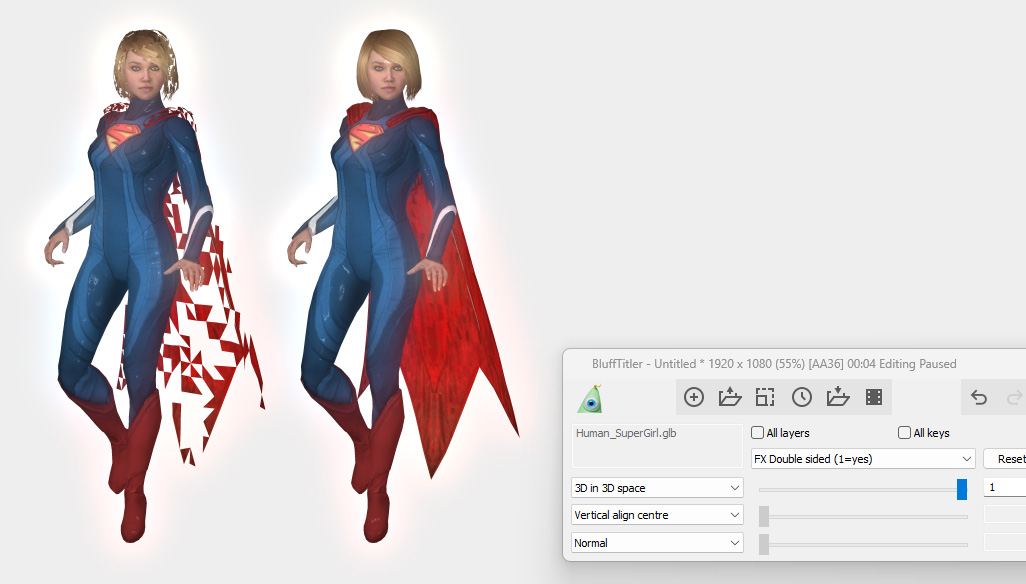Image resolution: width=1026 pixels, height=584 pixels.
Task: Expand the Vertical align centre dropdown
Action: (657, 515)
